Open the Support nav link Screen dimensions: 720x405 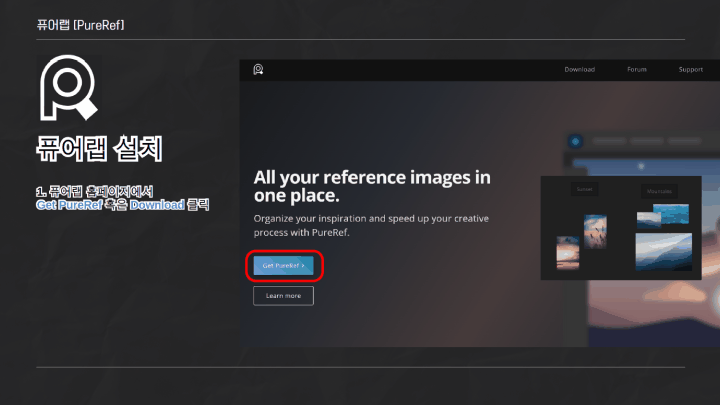691,69
